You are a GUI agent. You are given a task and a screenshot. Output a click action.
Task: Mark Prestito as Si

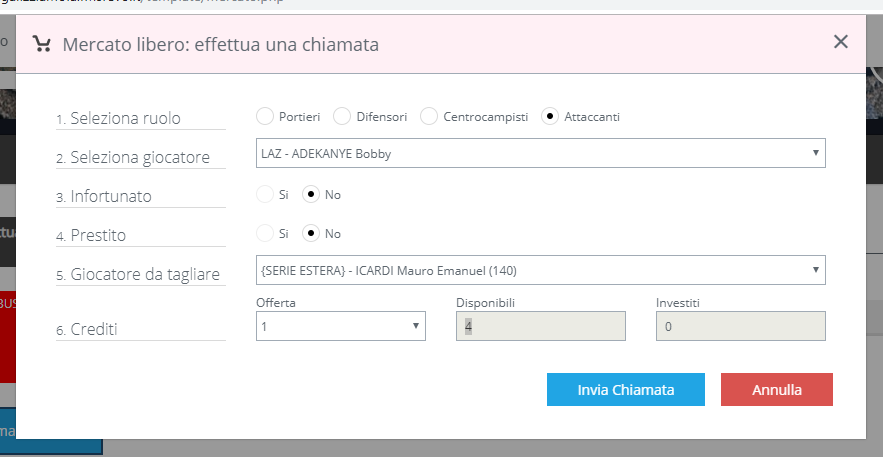[x=265, y=233]
